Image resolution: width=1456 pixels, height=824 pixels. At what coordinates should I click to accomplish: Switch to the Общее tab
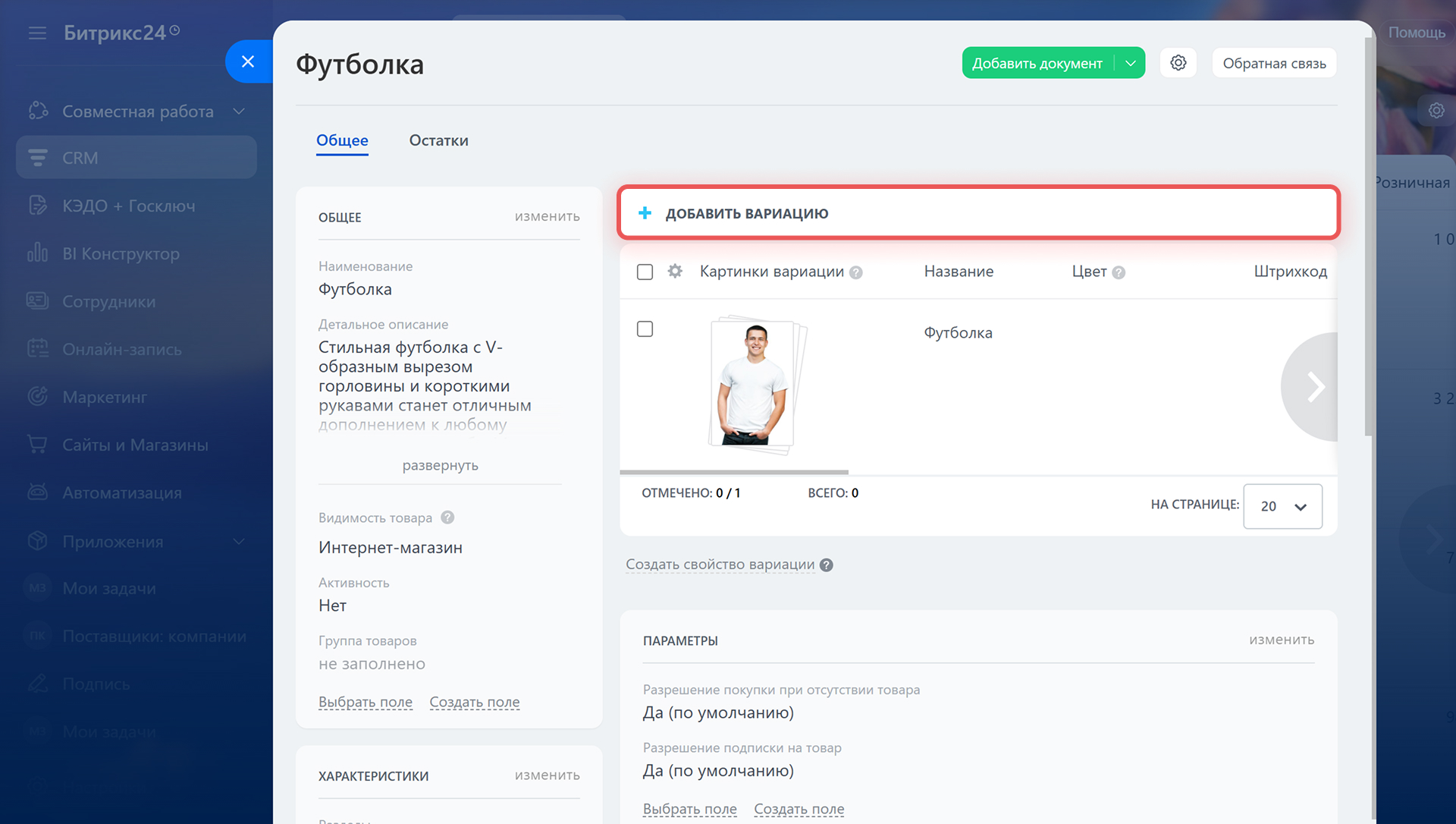(x=342, y=140)
